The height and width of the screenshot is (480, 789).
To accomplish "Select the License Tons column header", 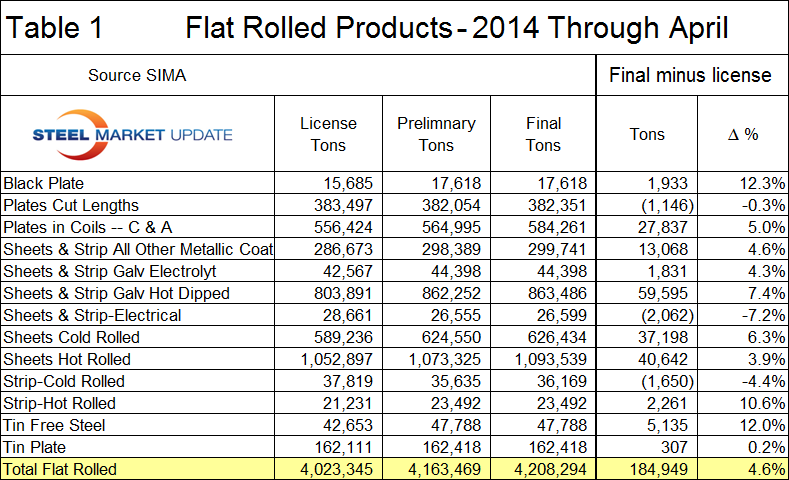I will 328,134.
